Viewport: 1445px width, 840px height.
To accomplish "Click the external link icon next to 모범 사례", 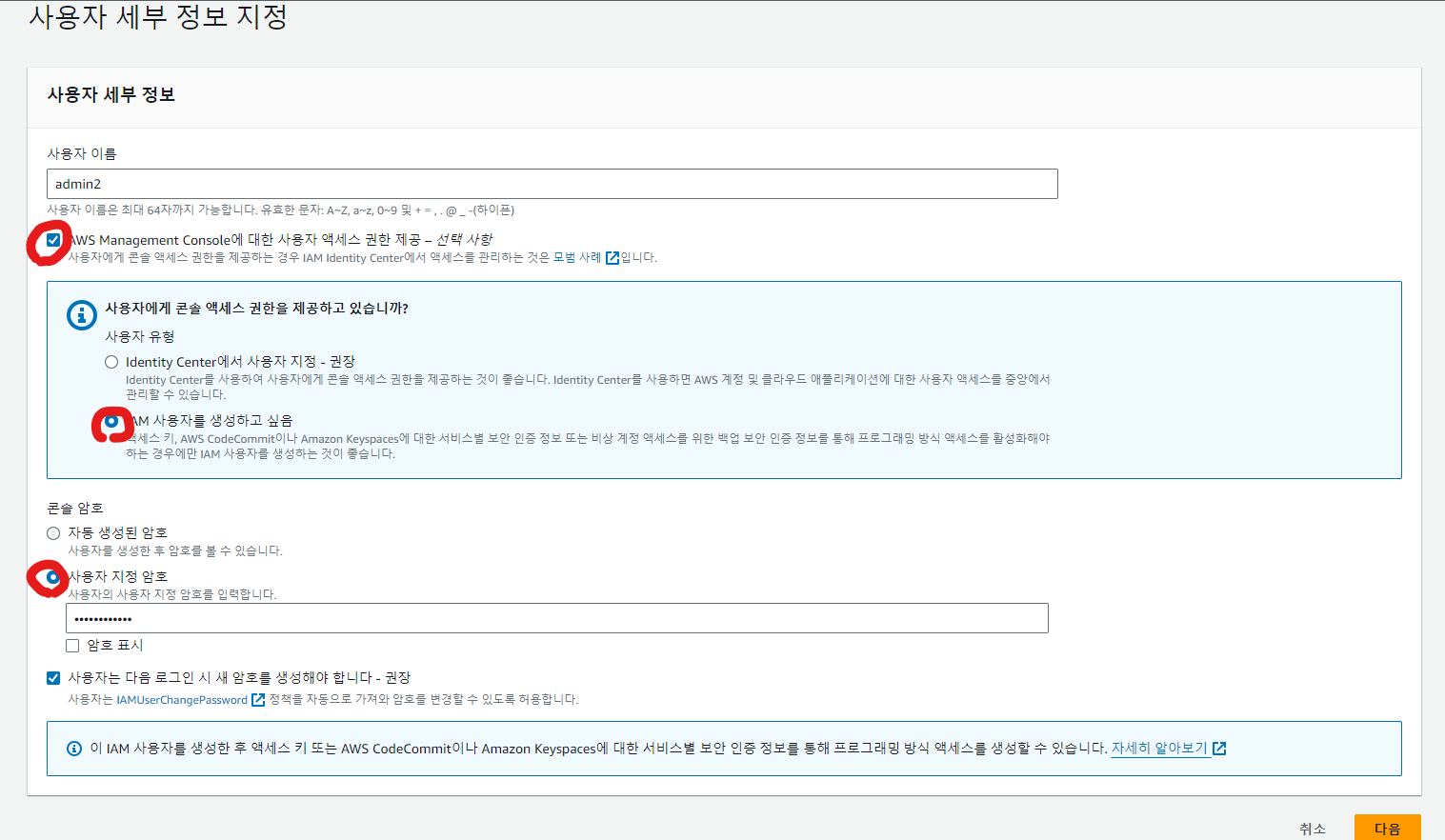I will tap(612, 257).
